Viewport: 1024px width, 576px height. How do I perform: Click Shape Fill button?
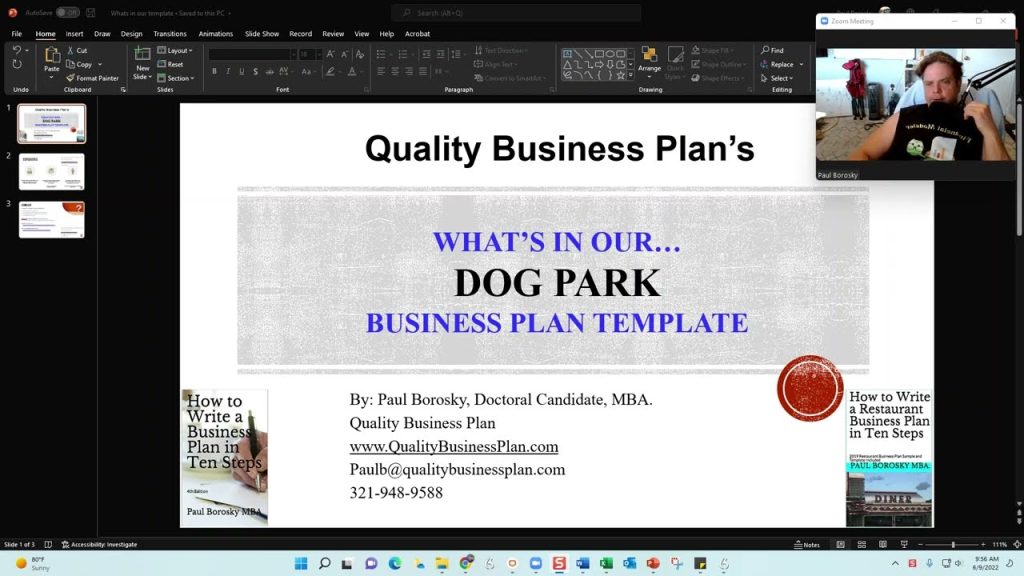click(712, 50)
